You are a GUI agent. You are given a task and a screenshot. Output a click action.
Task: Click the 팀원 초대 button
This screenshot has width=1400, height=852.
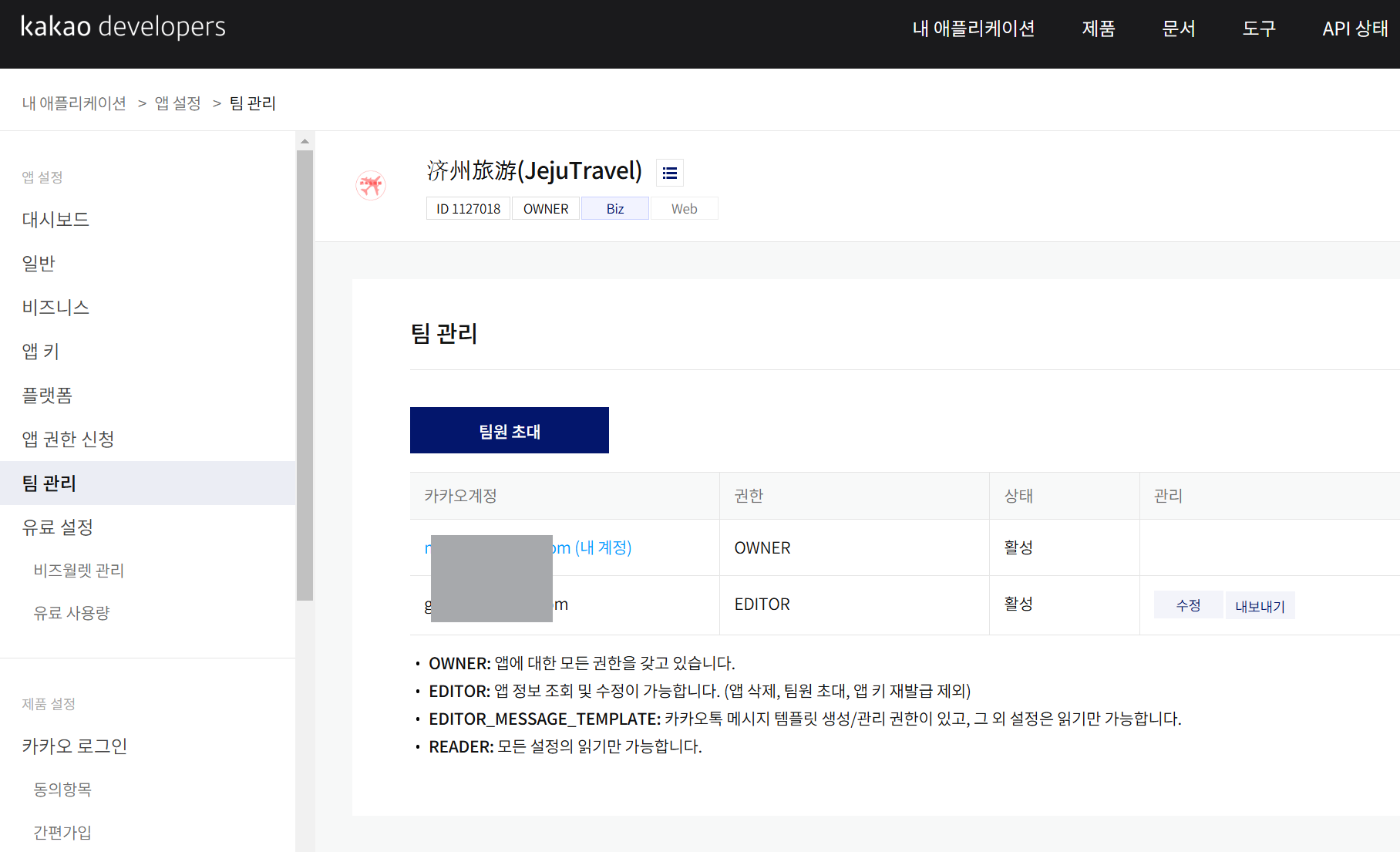510,430
